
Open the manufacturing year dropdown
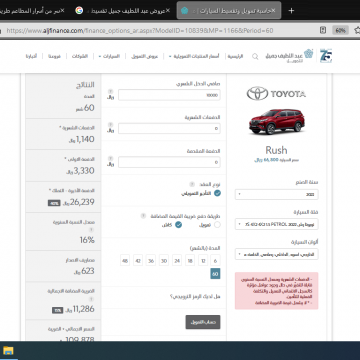(277, 194)
